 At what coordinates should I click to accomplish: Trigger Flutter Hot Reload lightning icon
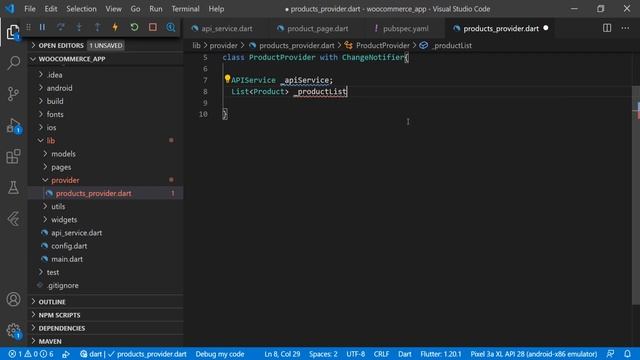point(116,27)
